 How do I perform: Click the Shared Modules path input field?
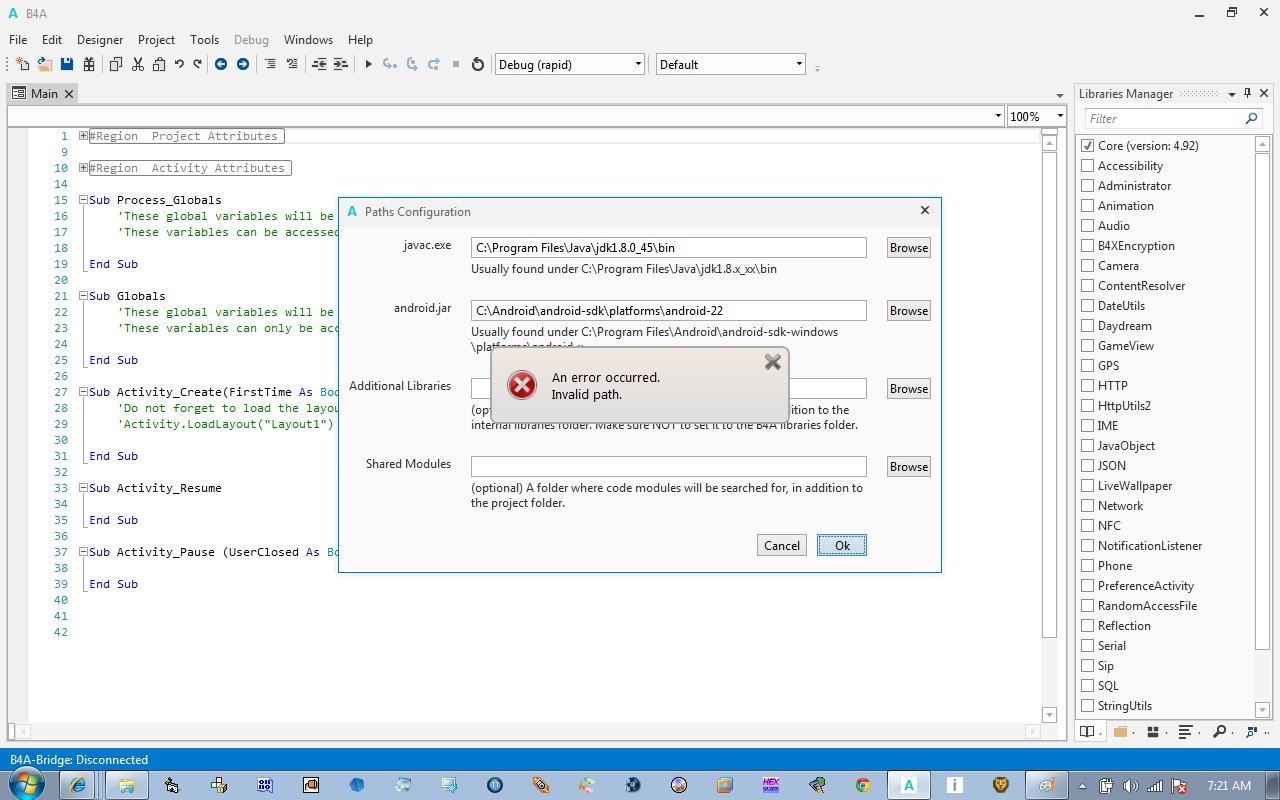pyautogui.click(x=669, y=466)
